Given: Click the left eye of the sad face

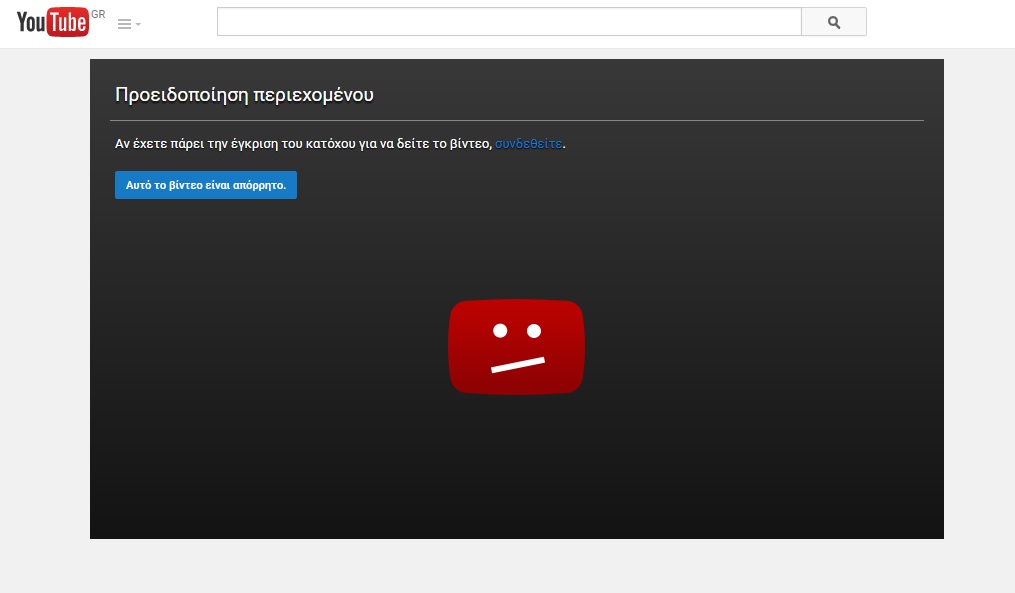Looking at the screenshot, I should click(x=498, y=330).
